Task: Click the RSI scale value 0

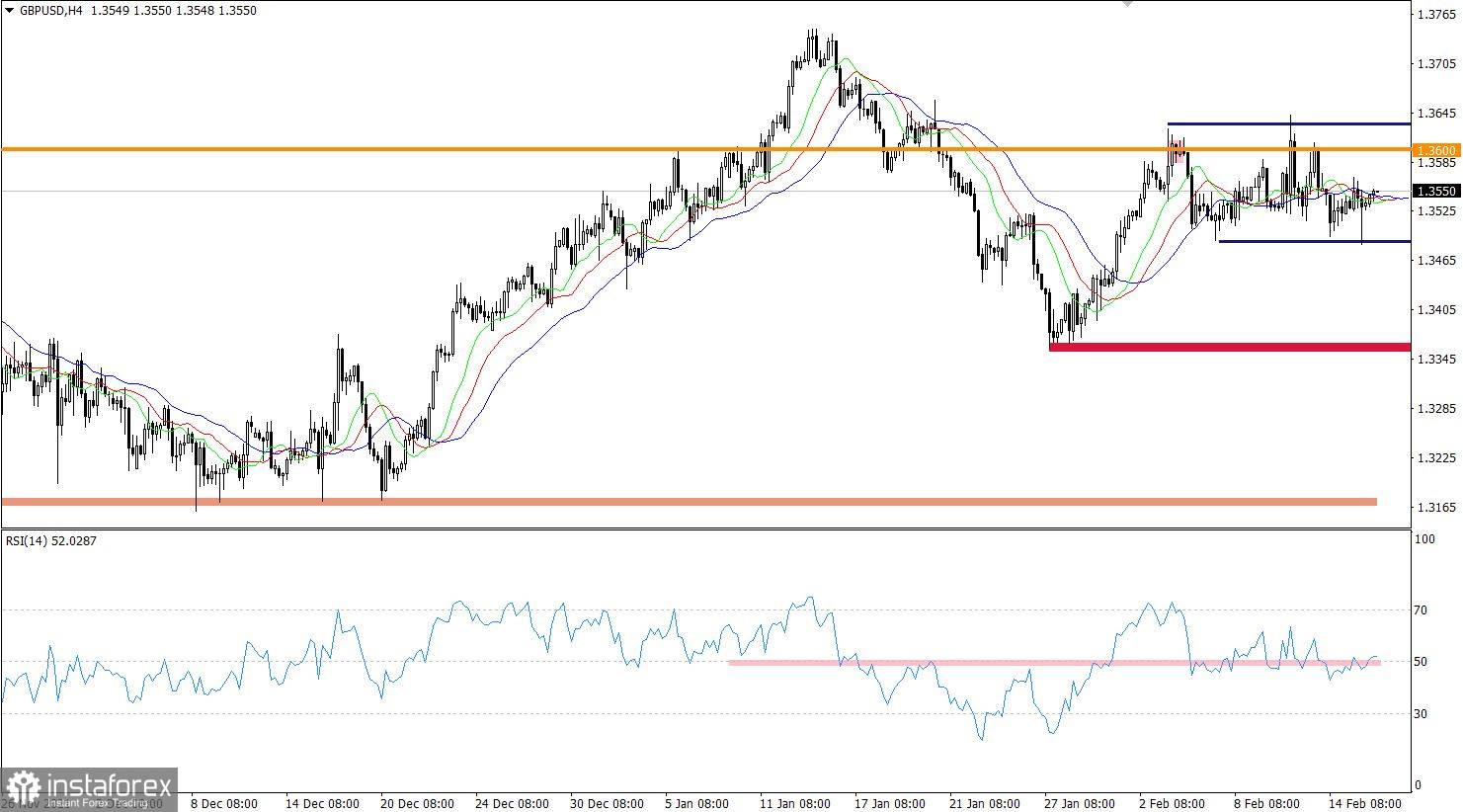Action: (1418, 785)
